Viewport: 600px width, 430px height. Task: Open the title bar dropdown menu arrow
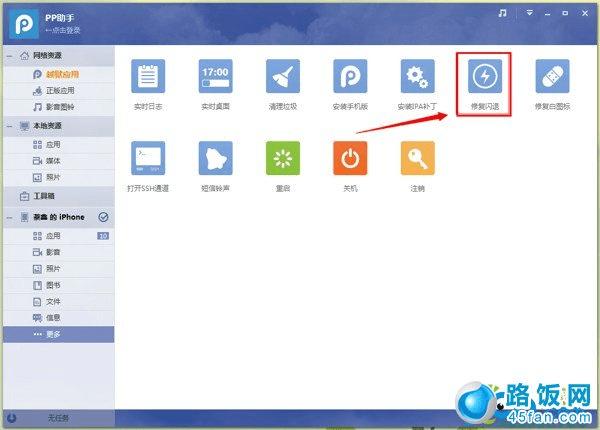tap(530, 13)
